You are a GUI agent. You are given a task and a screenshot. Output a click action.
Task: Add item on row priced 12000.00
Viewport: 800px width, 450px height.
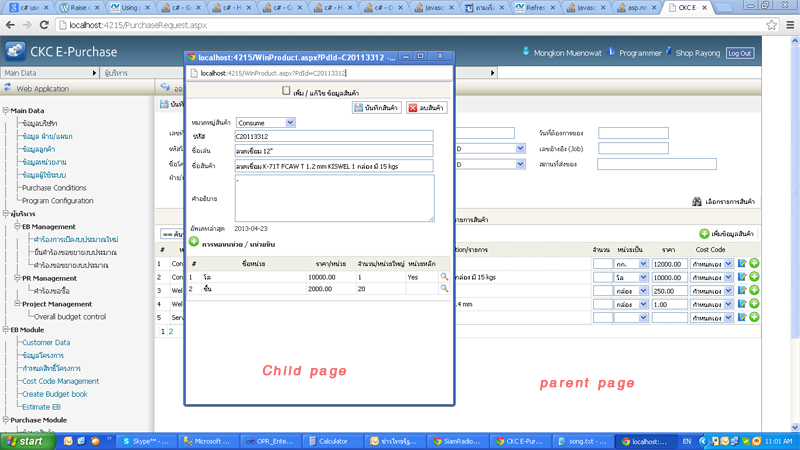tap(754, 263)
